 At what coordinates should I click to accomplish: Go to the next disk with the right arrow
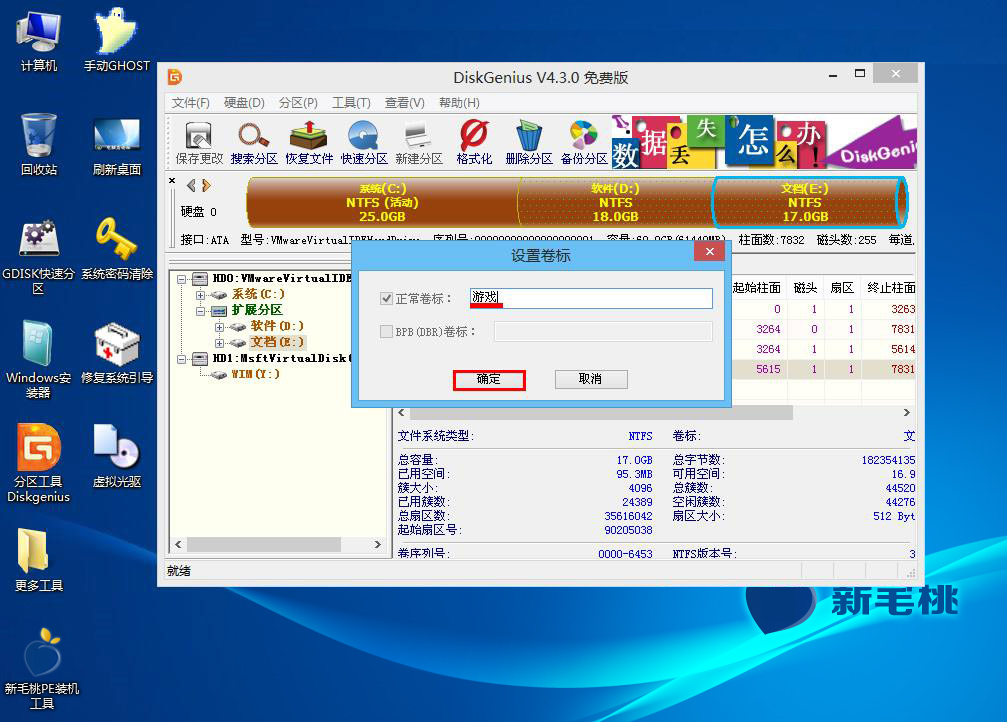pos(206,186)
